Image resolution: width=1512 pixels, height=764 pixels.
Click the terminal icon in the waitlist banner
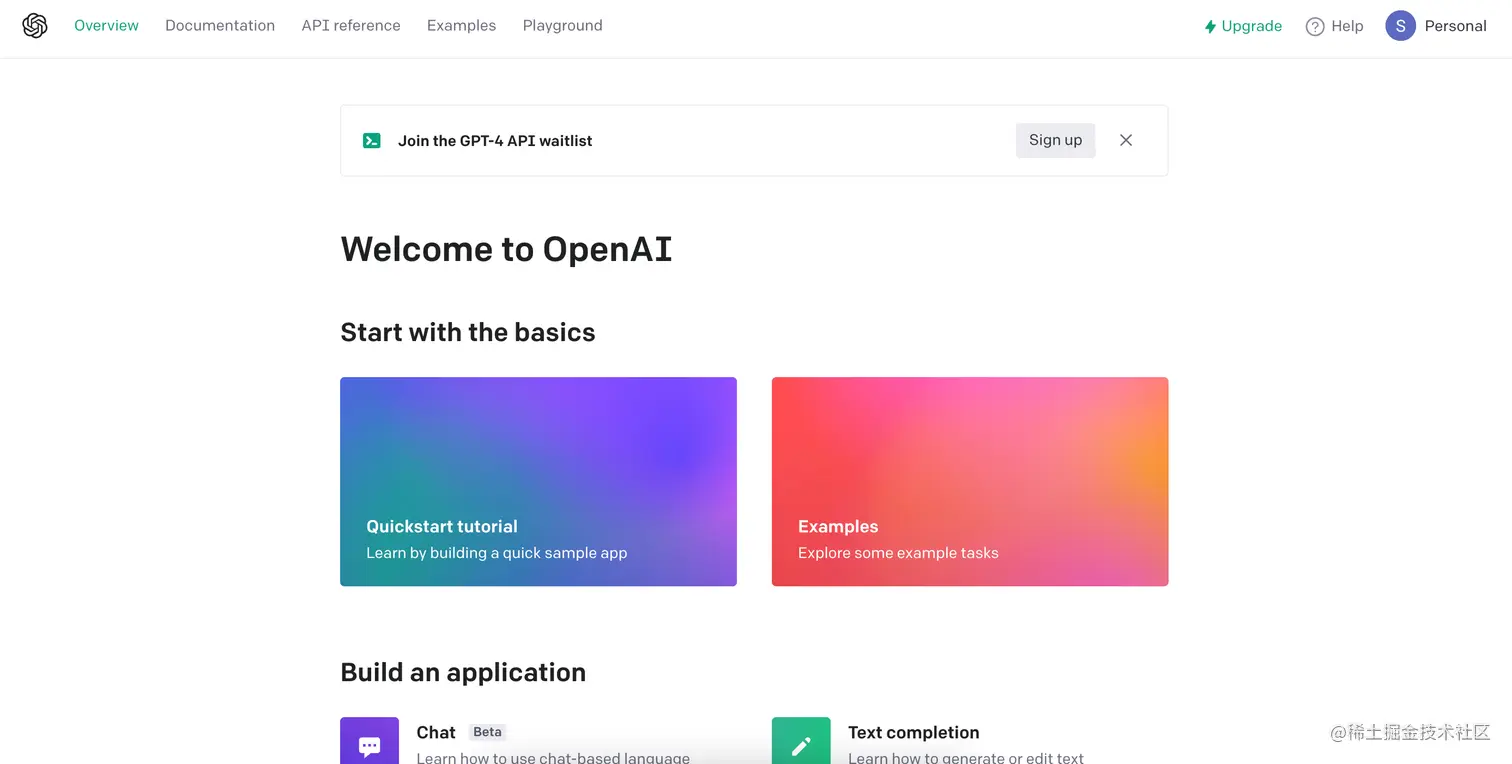point(372,141)
